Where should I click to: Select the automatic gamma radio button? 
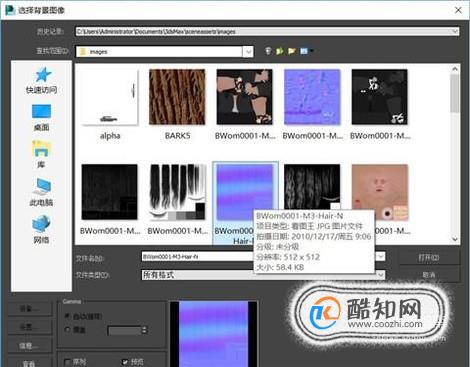click(x=67, y=316)
